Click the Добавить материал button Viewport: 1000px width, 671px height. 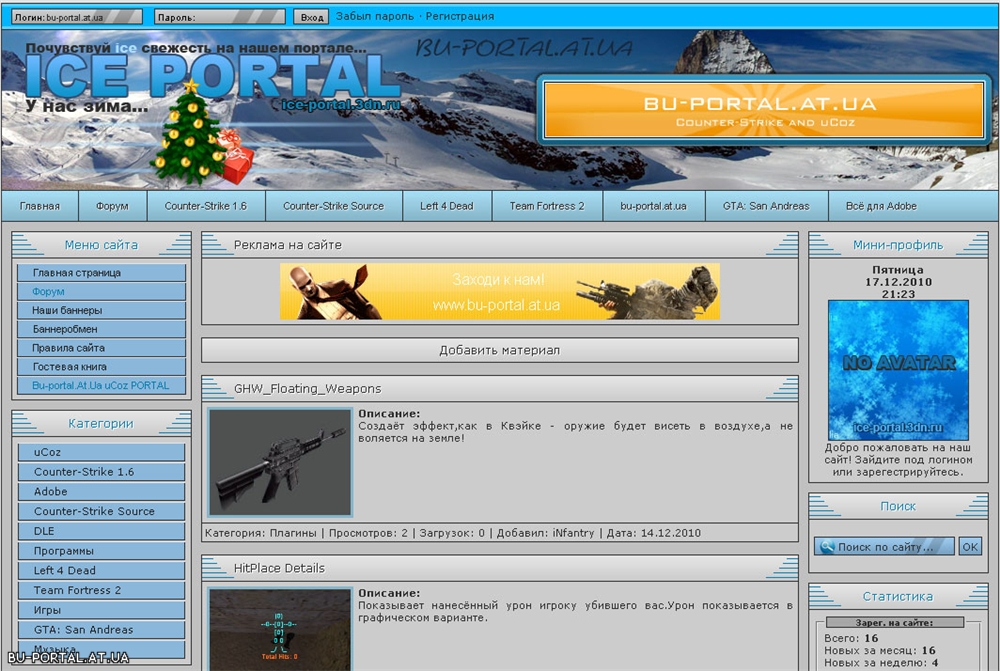coord(499,350)
